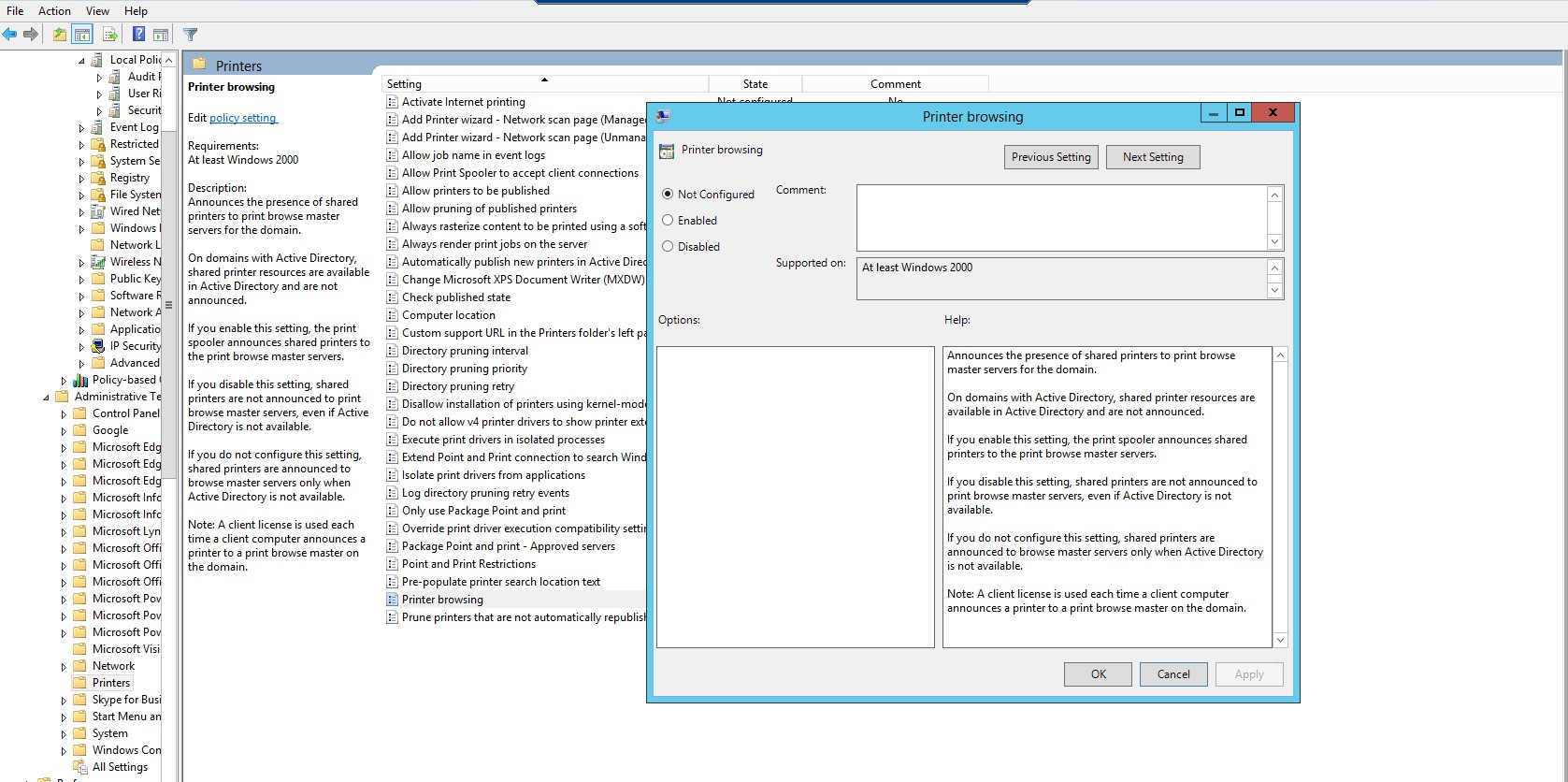Click the icon beside Computer location

tap(393, 315)
